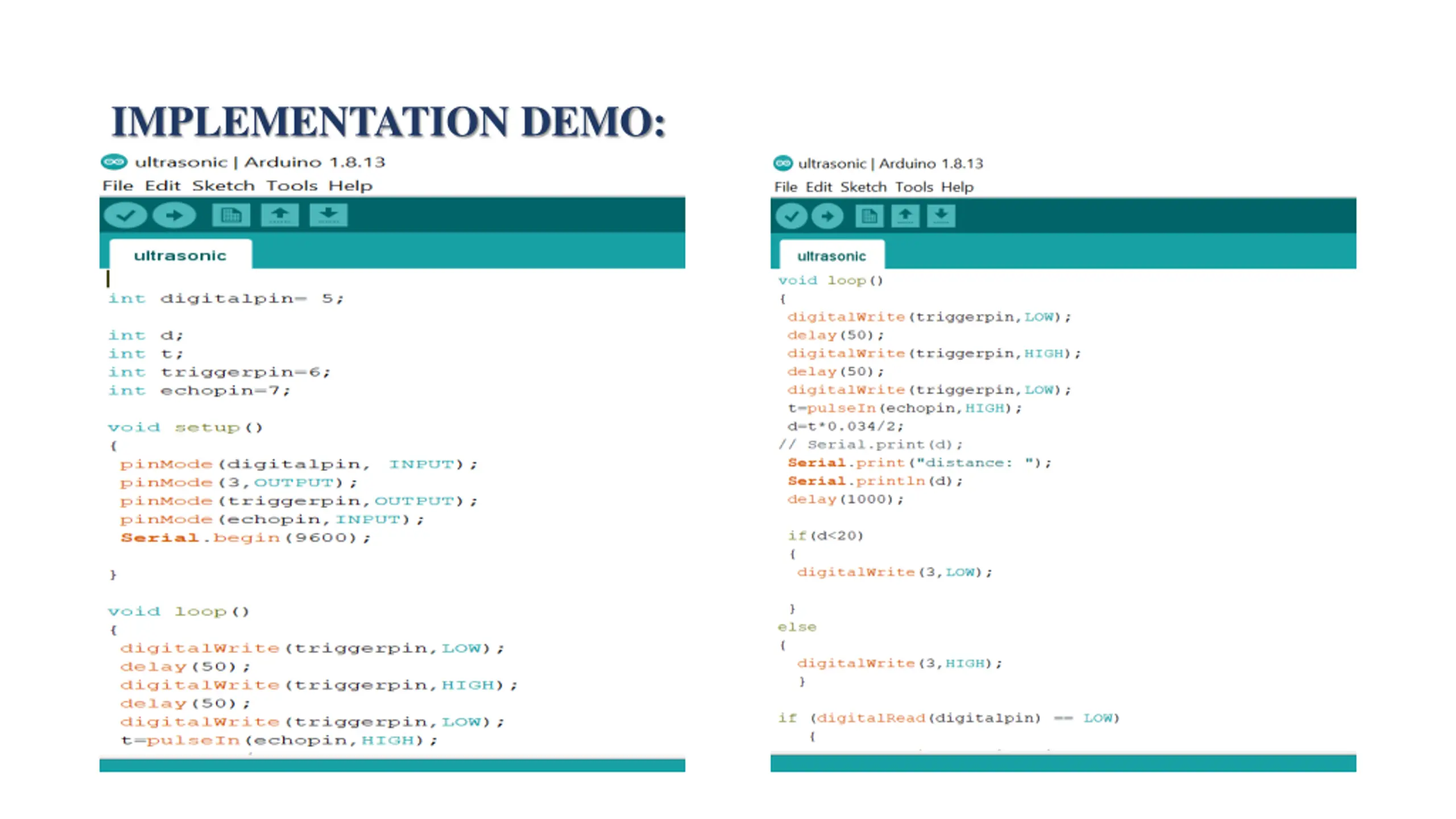Select ultrasonic tab in left window
The height and width of the screenshot is (819, 1456).
180,255
